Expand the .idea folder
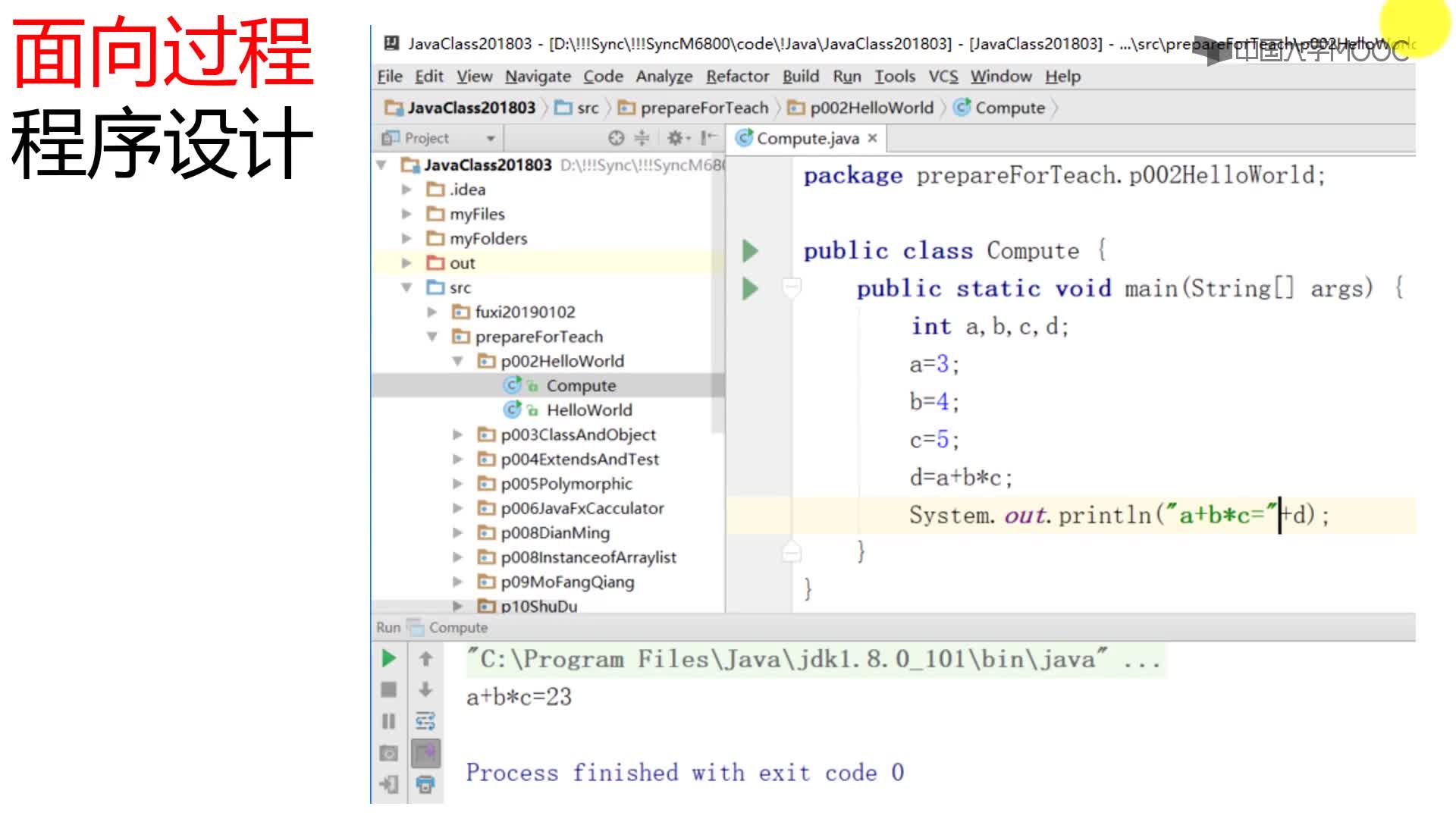Screen dimensions: 1456x819 click(406, 190)
